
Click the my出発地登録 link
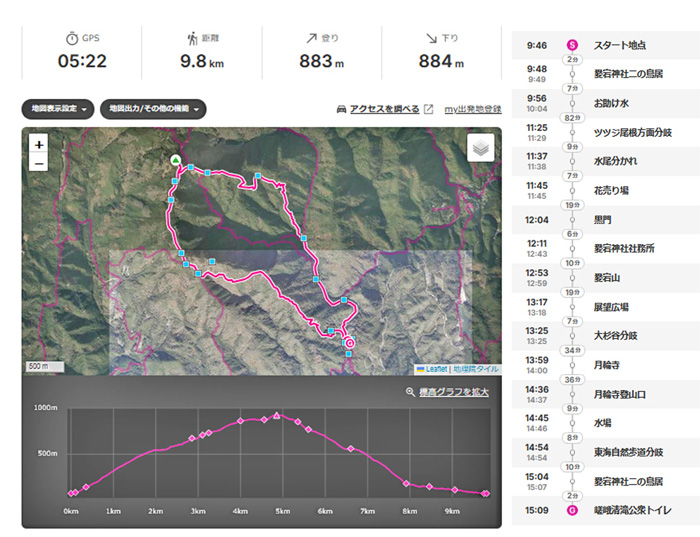472,109
